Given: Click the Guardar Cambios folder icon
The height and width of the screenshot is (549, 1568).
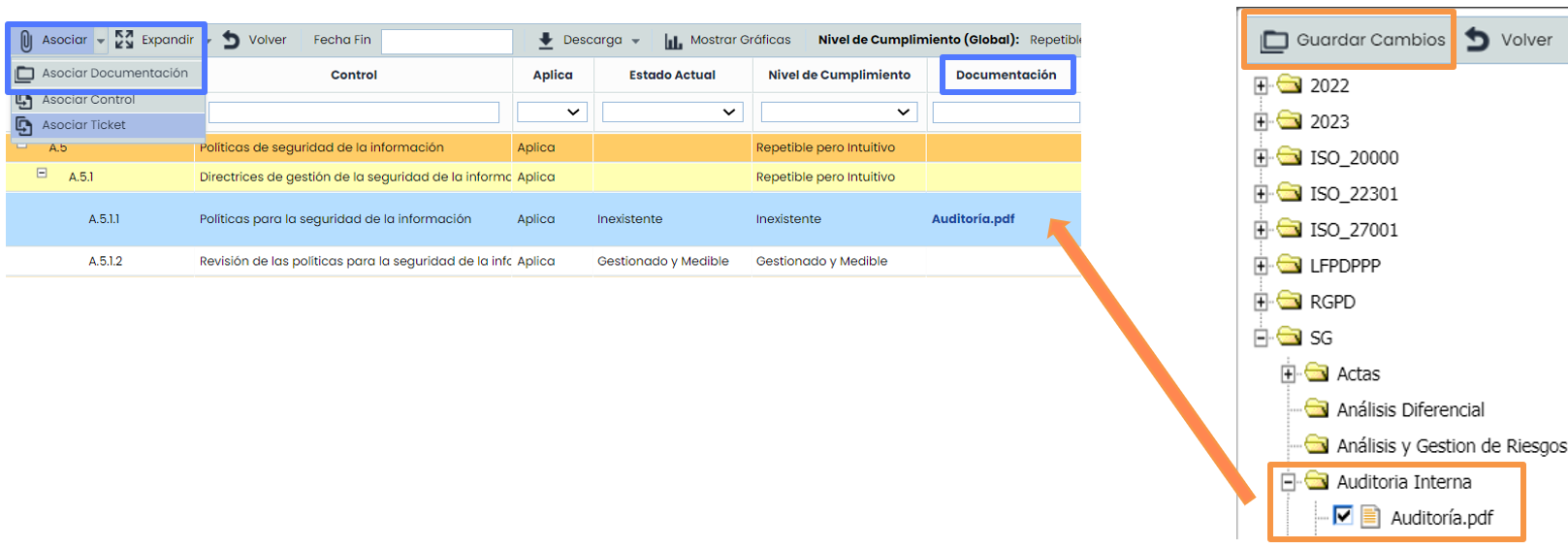Looking at the screenshot, I should [x=1273, y=41].
